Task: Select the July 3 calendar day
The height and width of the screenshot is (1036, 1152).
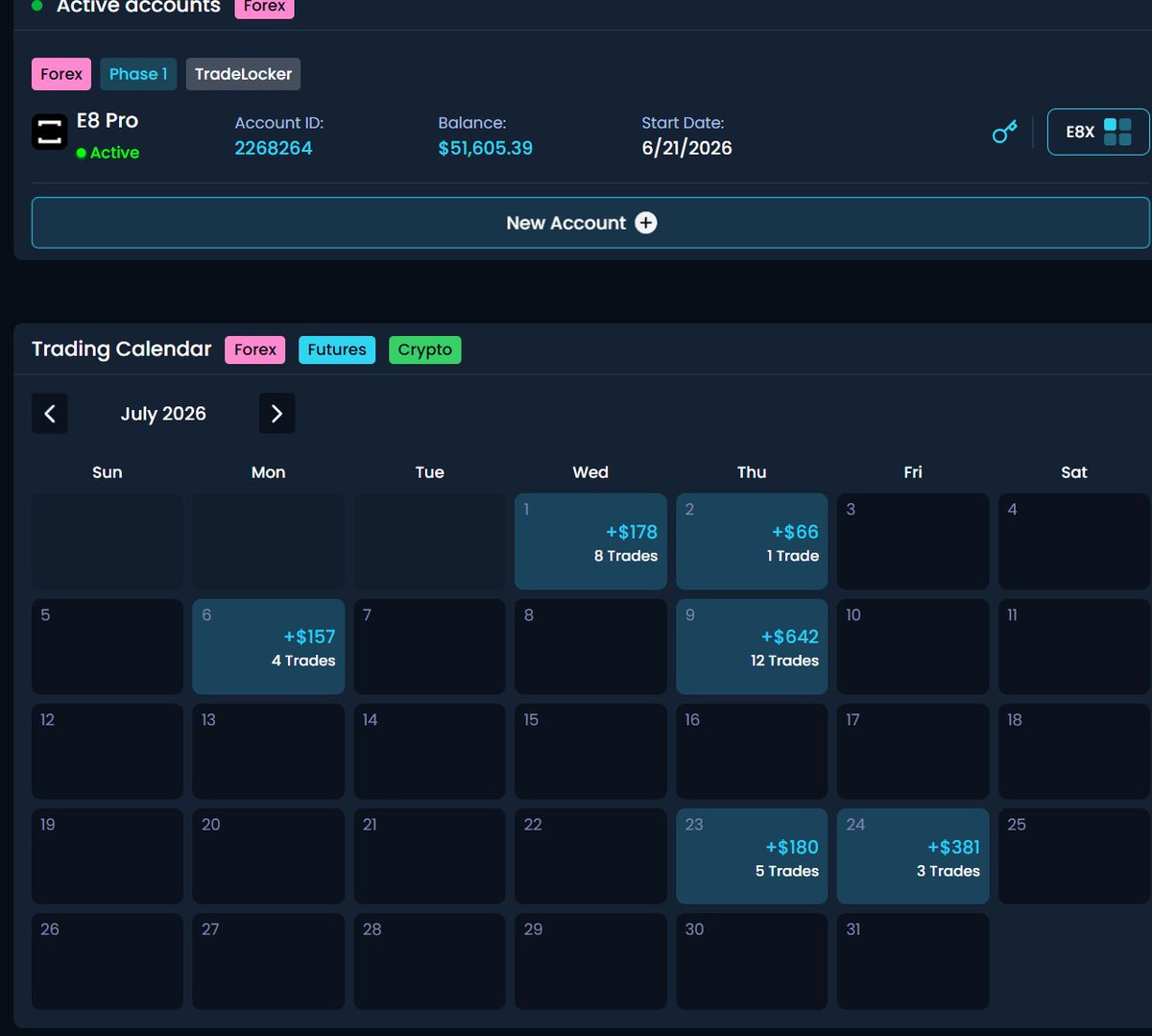Action: (913, 542)
